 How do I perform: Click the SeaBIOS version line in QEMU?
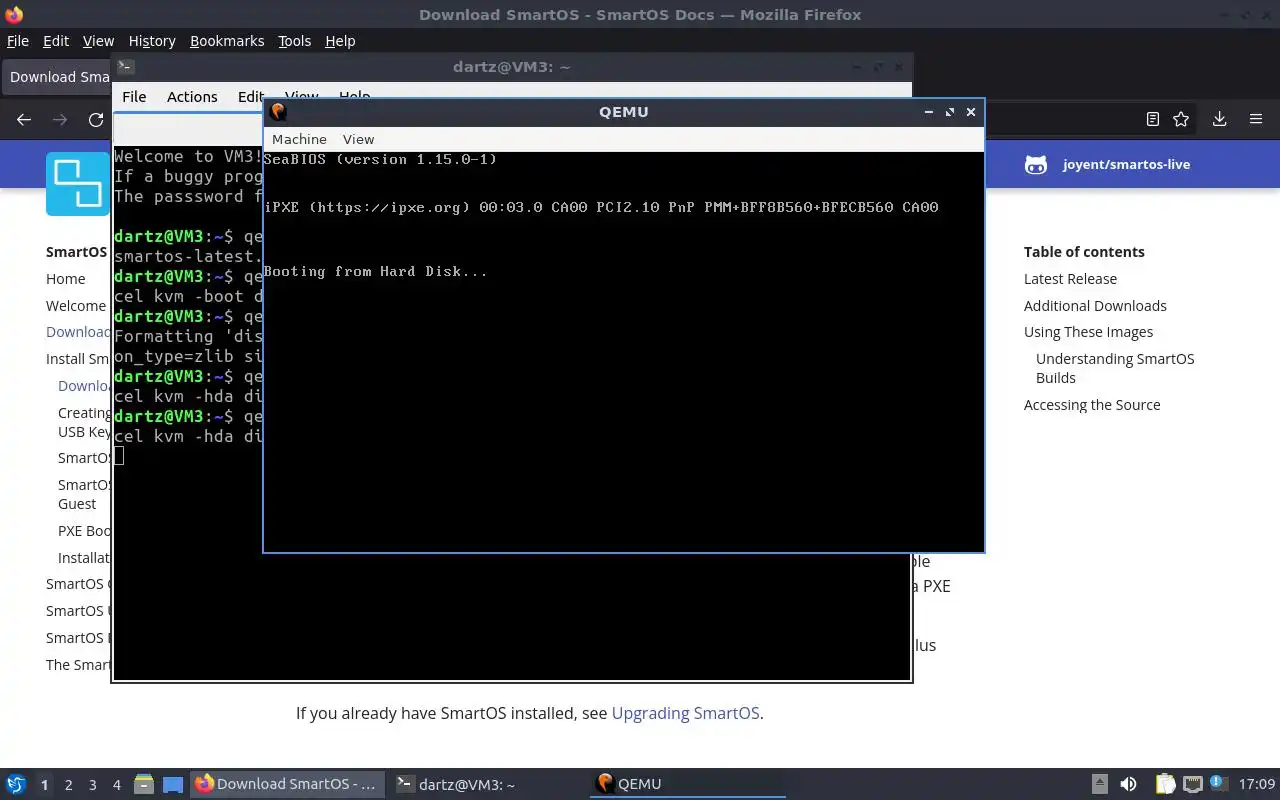coord(381,159)
